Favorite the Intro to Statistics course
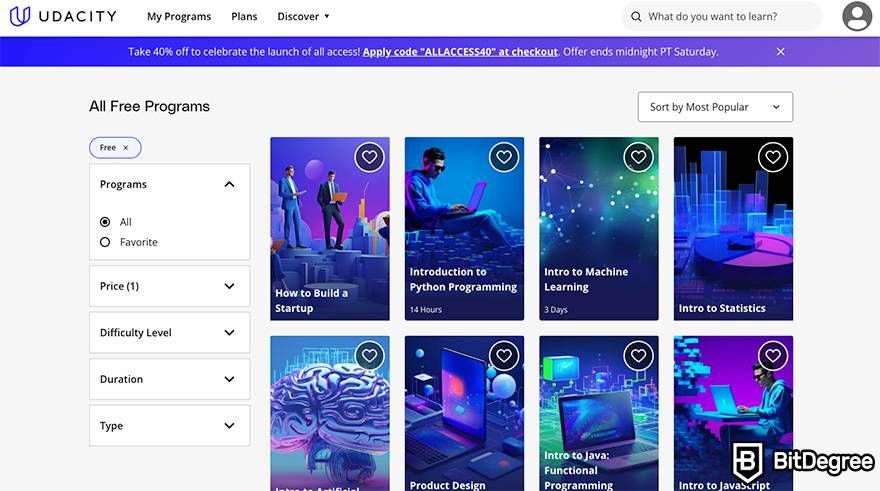880x491 pixels. point(773,157)
